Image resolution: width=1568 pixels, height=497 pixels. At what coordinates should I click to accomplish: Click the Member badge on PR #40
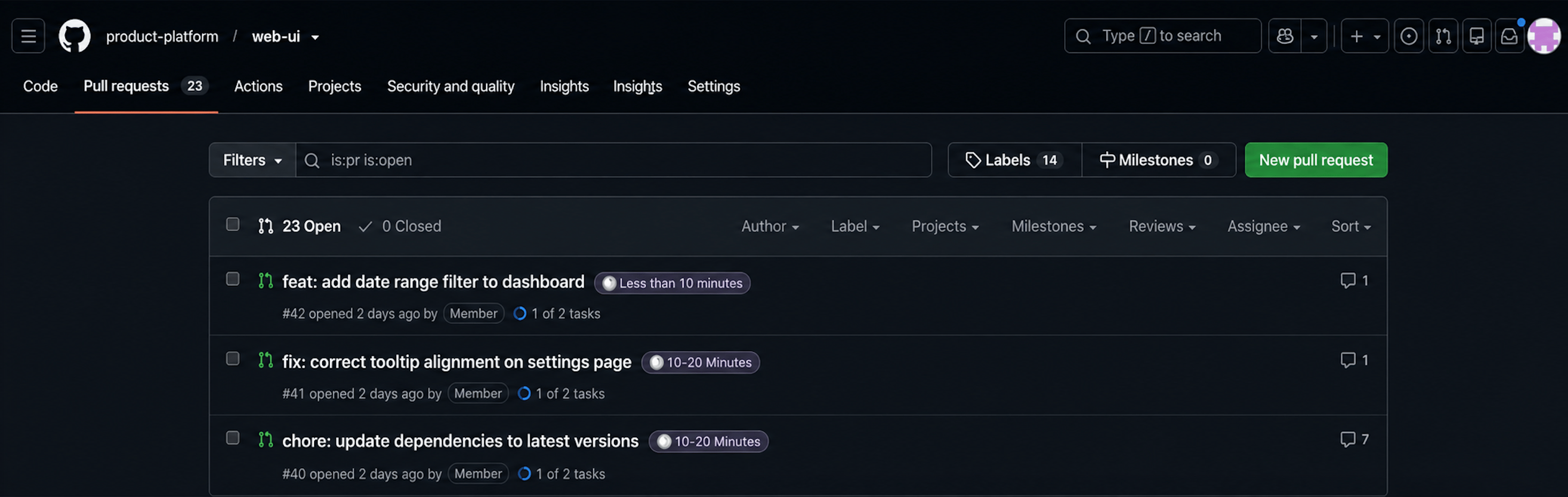(x=478, y=473)
